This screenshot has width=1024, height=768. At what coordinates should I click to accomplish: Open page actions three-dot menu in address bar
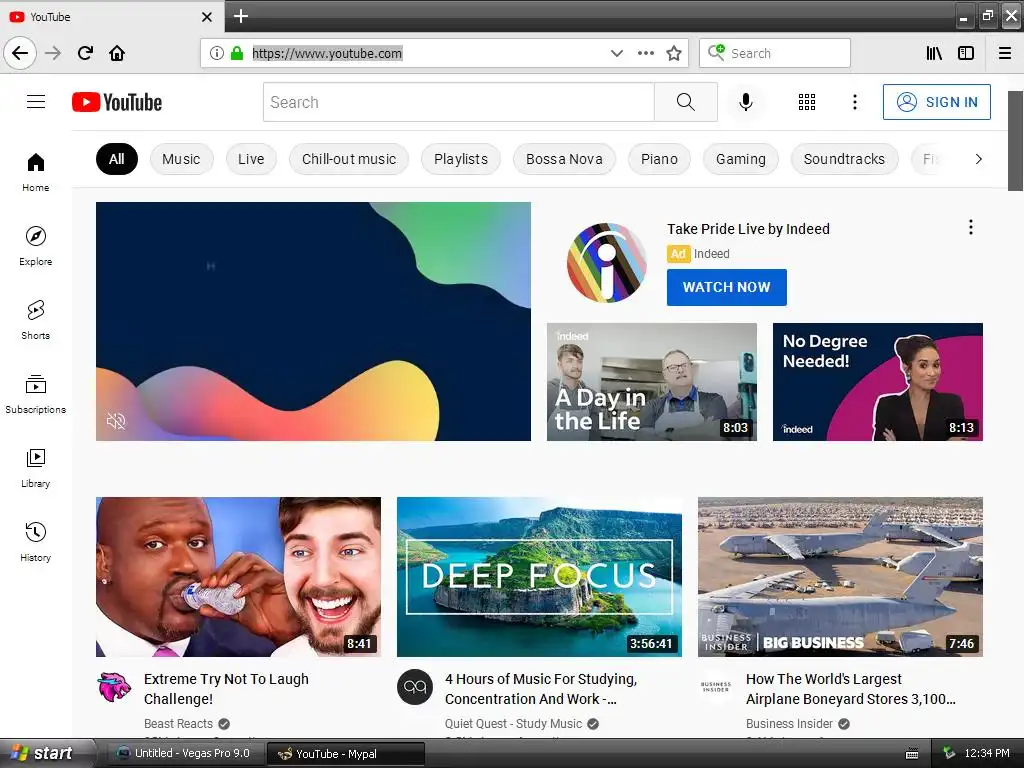(645, 53)
